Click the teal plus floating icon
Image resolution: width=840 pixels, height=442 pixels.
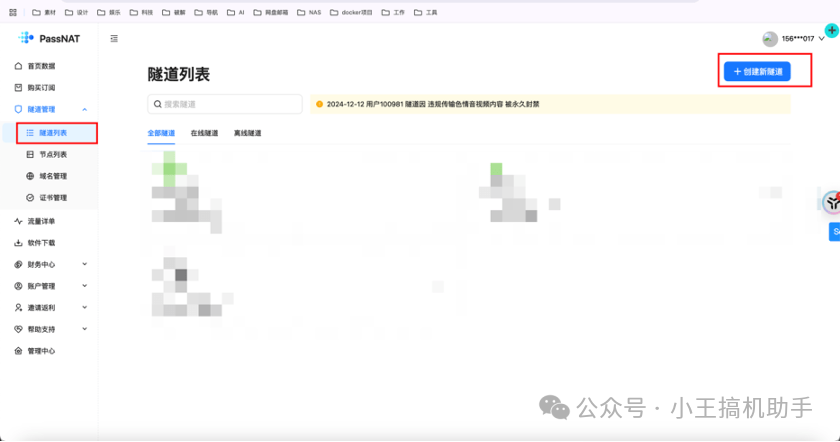(831, 32)
